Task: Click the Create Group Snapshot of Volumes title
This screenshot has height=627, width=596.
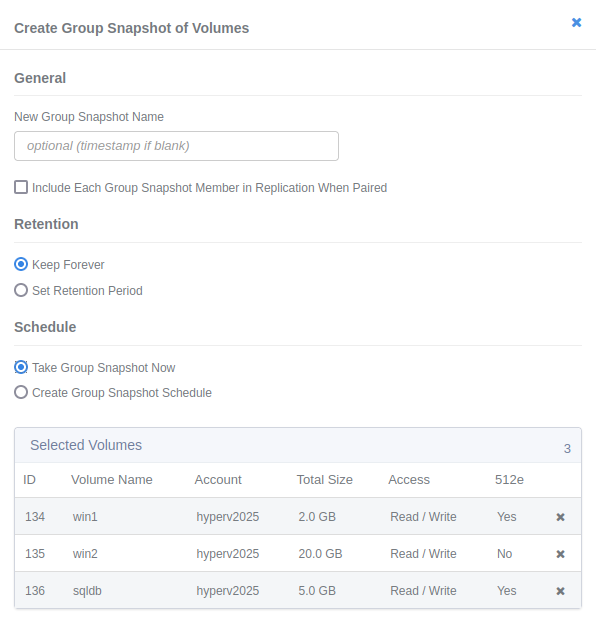Action: [132, 28]
